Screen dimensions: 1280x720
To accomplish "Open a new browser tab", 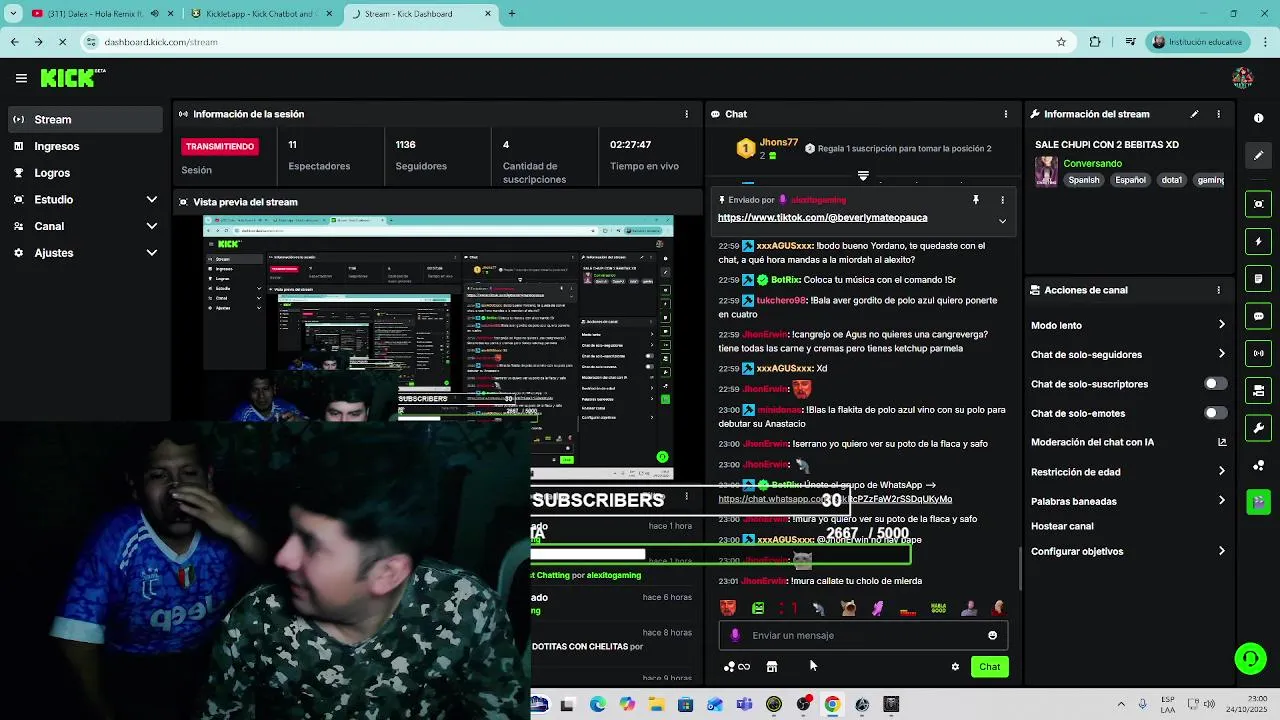I will tap(512, 14).
